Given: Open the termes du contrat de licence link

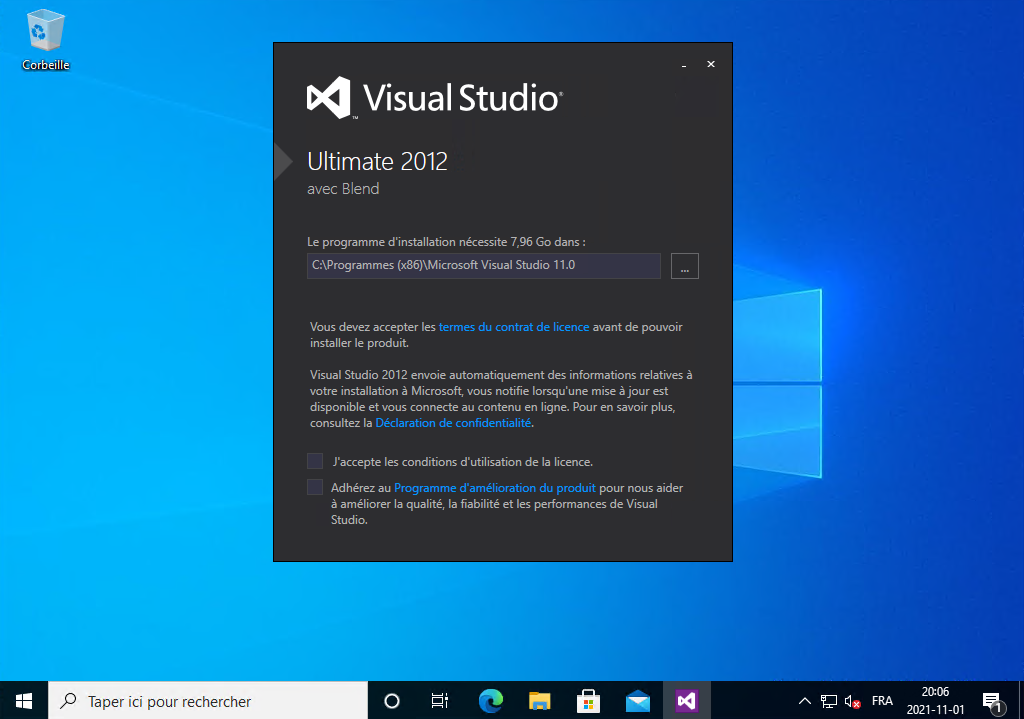Looking at the screenshot, I should pos(514,327).
